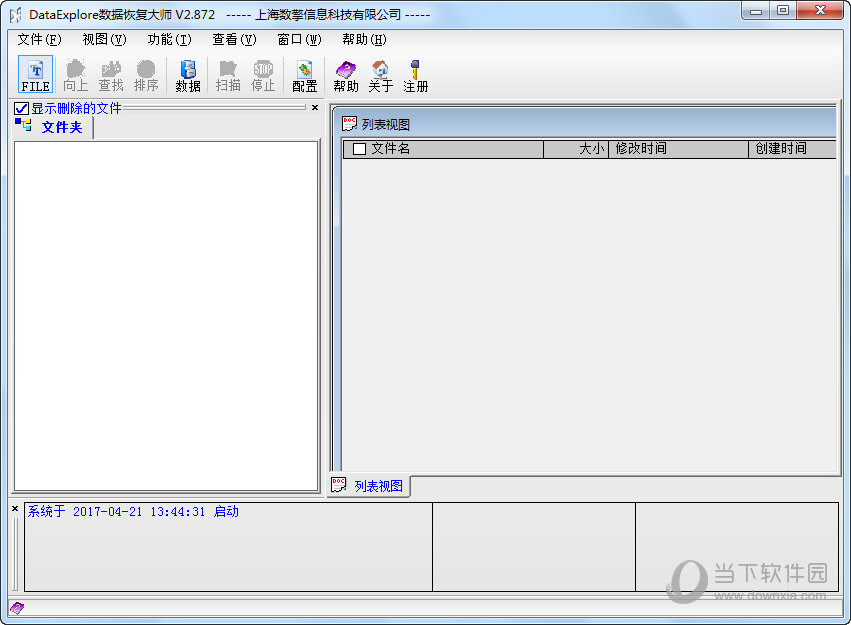This screenshot has height=625, width=851.
Task: Click the 帮助 (help) toolbar icon
Action: 344,74
